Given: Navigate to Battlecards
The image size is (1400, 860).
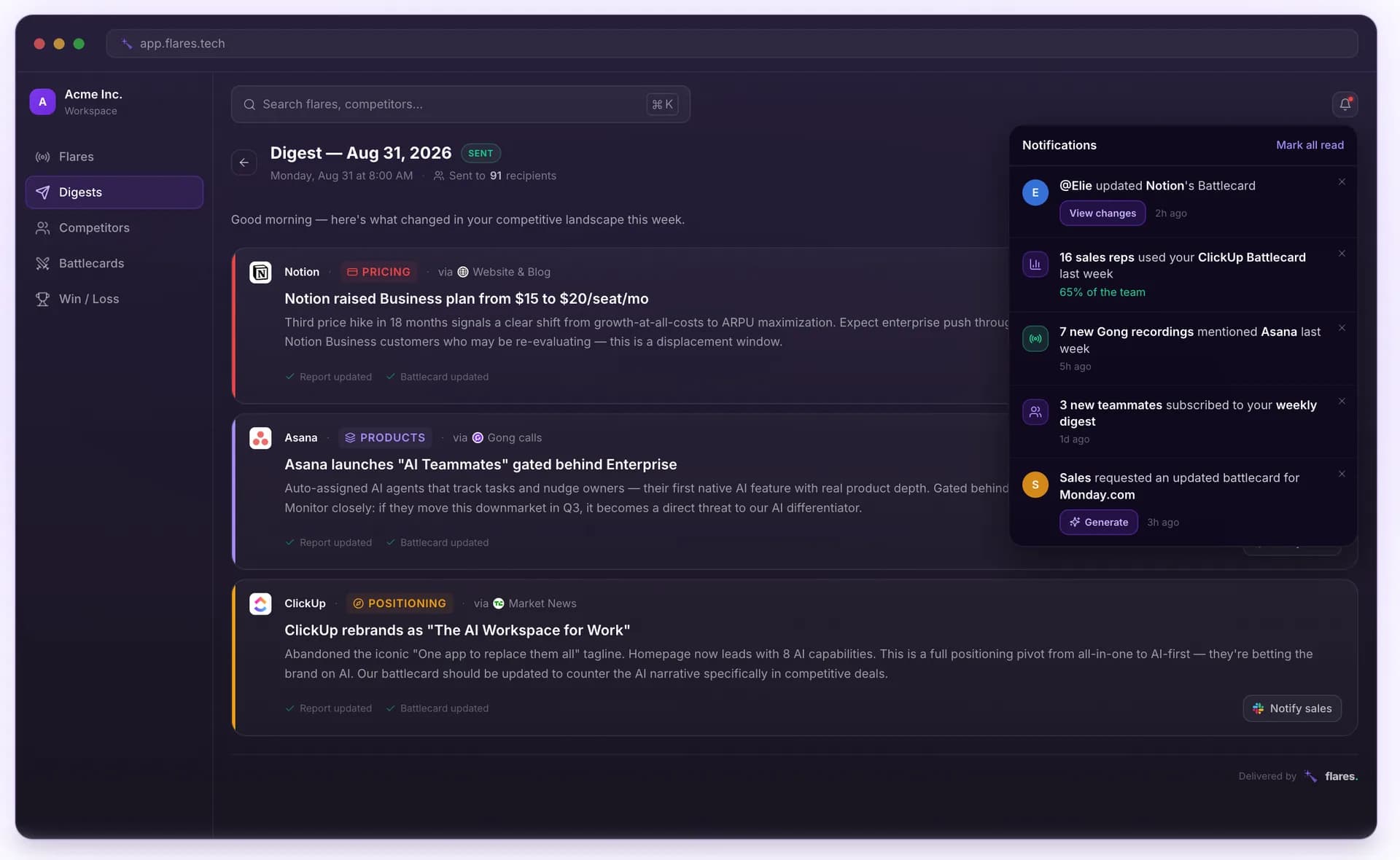Looking at the screenshot, I should pos(114,263).
